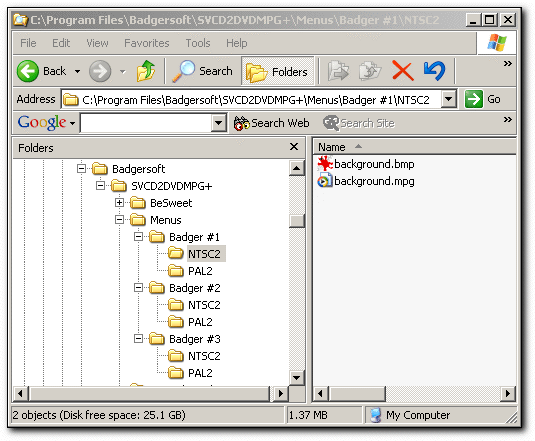Show more Google toolbar buttons chevron
This screenshot has width=535, height=441.
(508, 119)
